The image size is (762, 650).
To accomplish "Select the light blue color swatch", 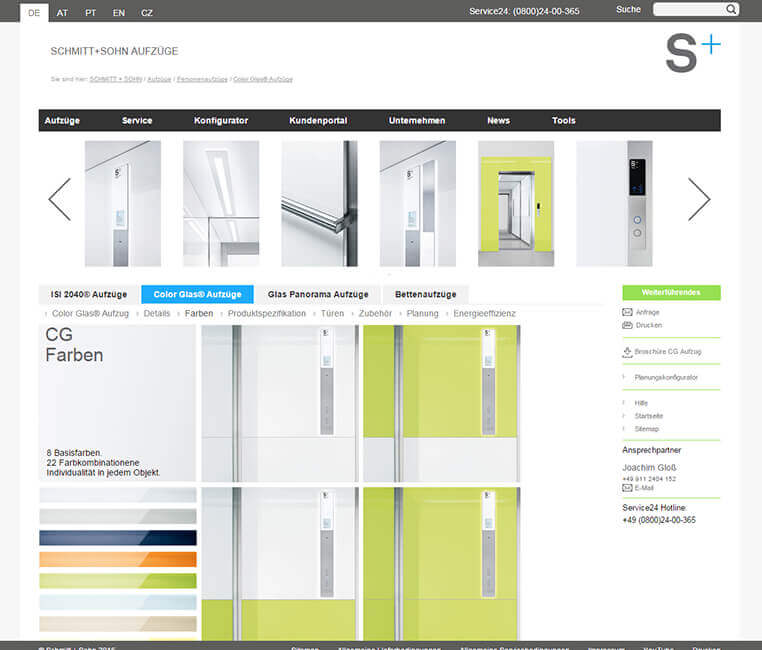I will (118, 602).
